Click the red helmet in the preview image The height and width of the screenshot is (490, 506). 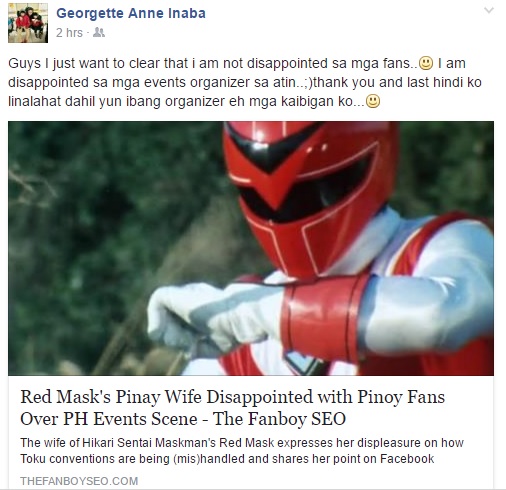pos(310,197)
